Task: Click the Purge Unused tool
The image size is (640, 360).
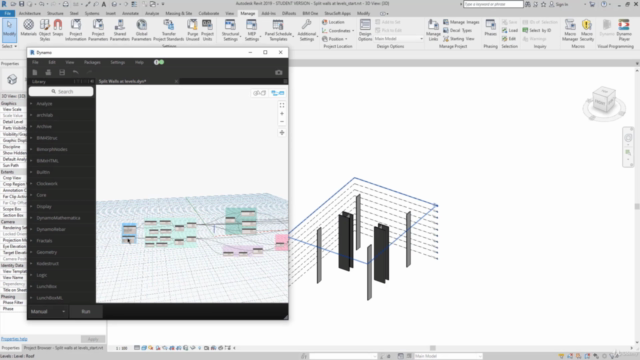Action: tap(192, 30)
